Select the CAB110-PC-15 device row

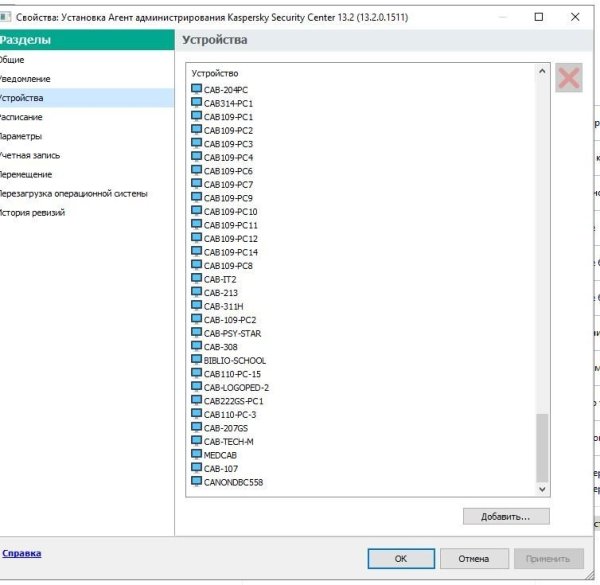coord(226,374)
